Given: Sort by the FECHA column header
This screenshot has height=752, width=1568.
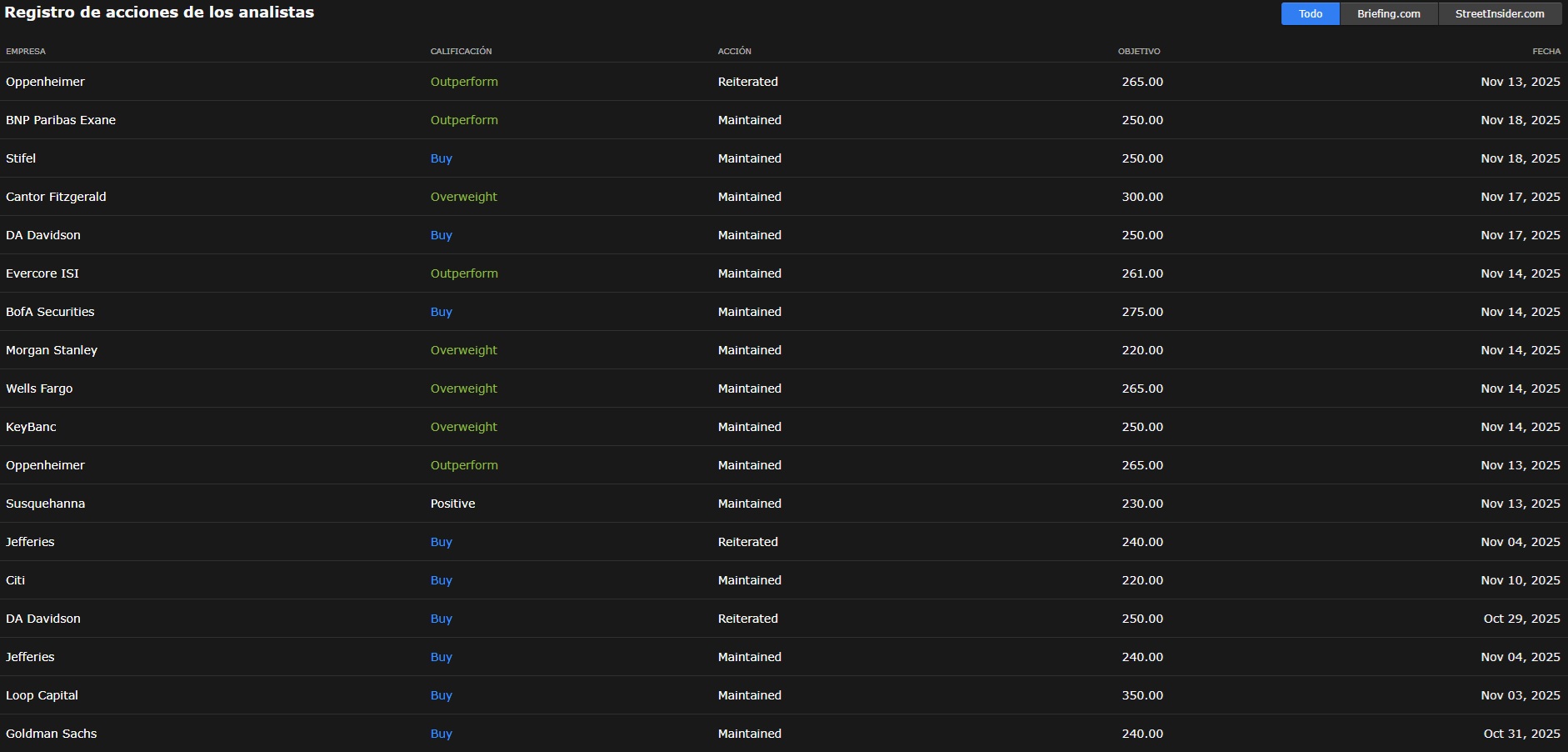Looking at the screenshot, I should 1546,52.
